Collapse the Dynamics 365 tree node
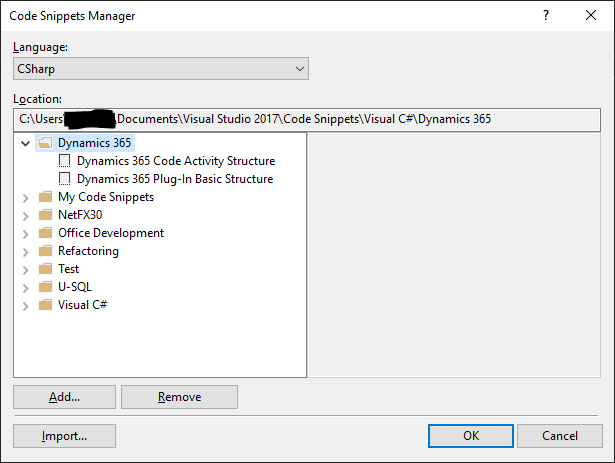This screenshot has width=615, height=463. (x=26, y=144)
